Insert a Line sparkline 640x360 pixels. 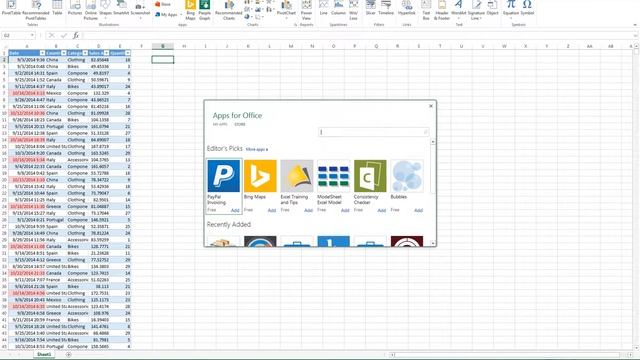(x=323, y=8)
